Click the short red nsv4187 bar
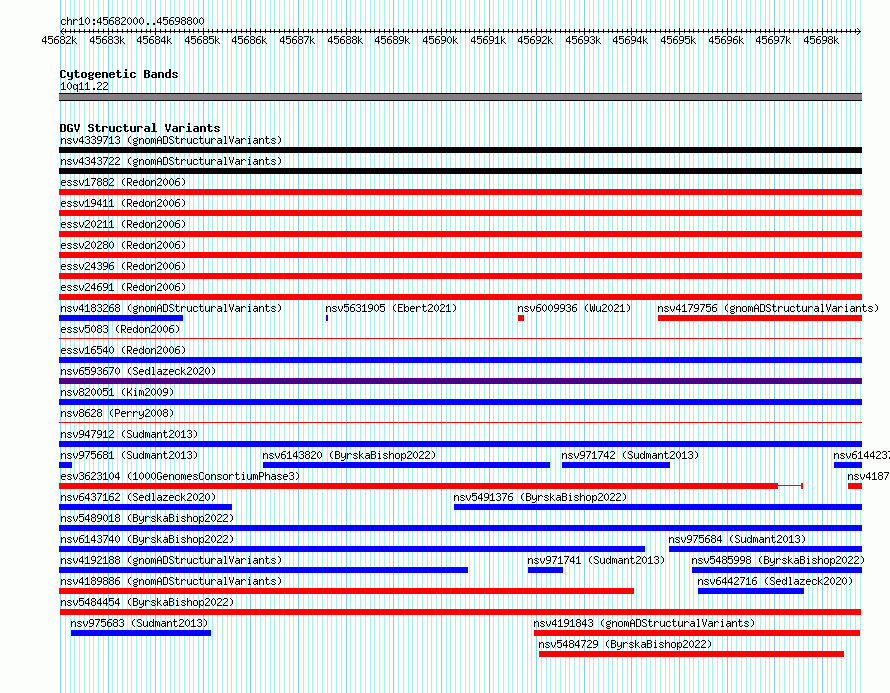The image size is (890, 693). [855, 486]
